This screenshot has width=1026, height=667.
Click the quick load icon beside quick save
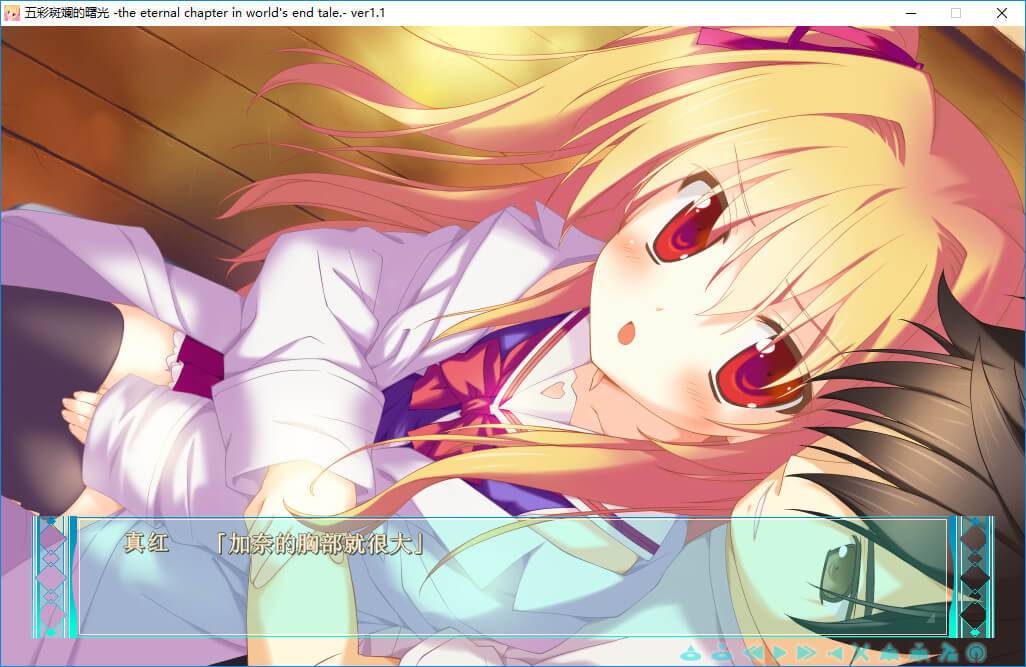[x=720, y=654]
